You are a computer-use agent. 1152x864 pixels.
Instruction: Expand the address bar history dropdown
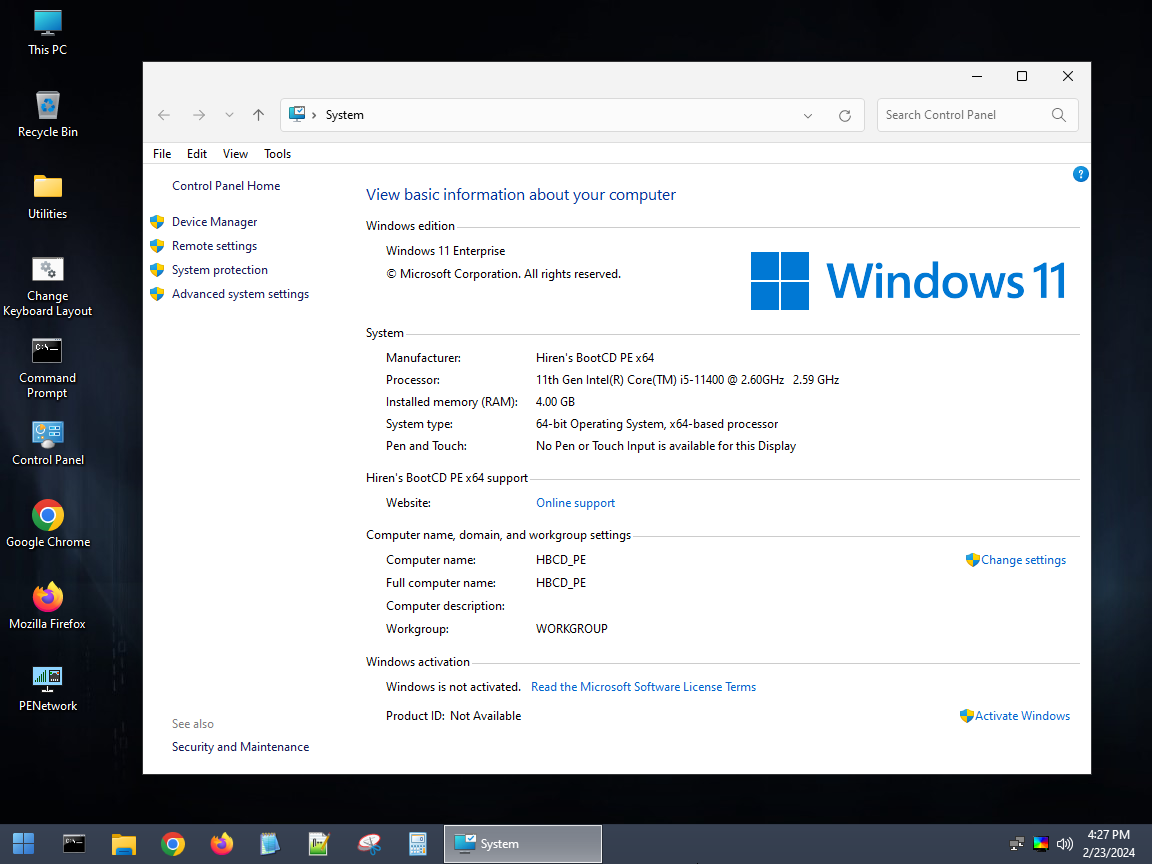(808, 115)
